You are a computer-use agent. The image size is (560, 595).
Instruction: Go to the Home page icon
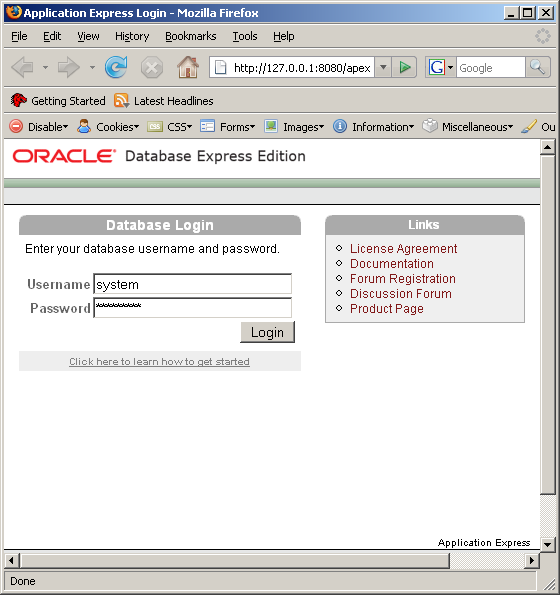[188, 67]
